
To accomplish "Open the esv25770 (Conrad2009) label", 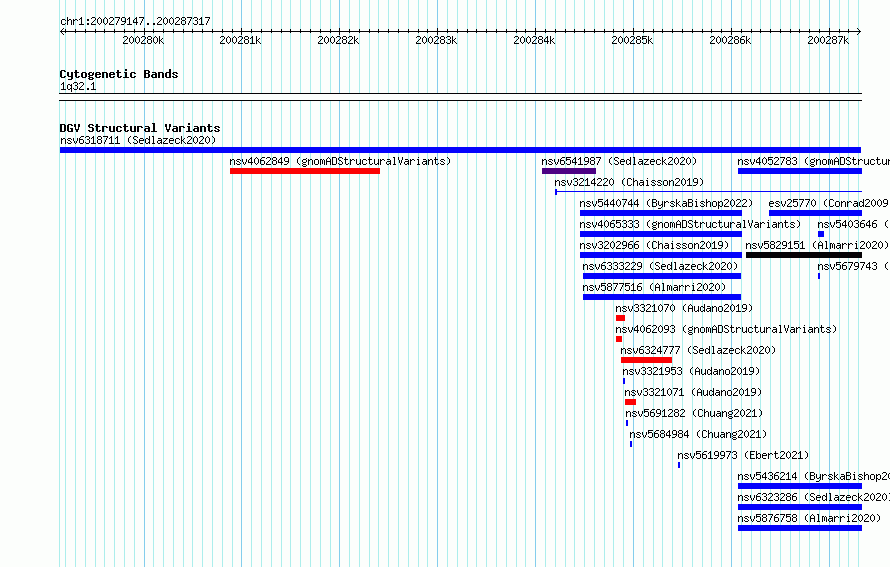I will tap(828, 203).
